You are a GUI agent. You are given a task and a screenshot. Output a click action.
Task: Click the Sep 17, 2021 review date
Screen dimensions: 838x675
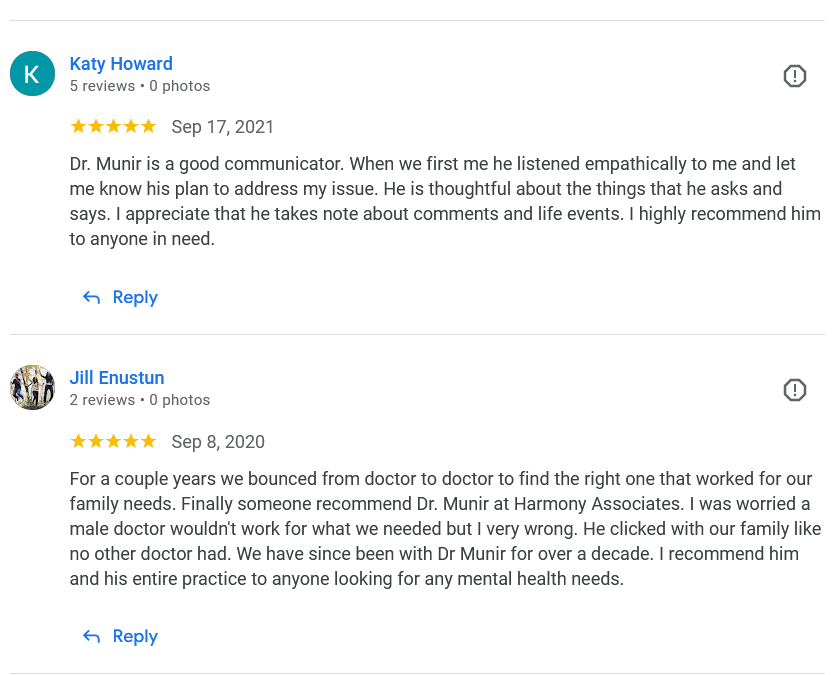[223, 127]
